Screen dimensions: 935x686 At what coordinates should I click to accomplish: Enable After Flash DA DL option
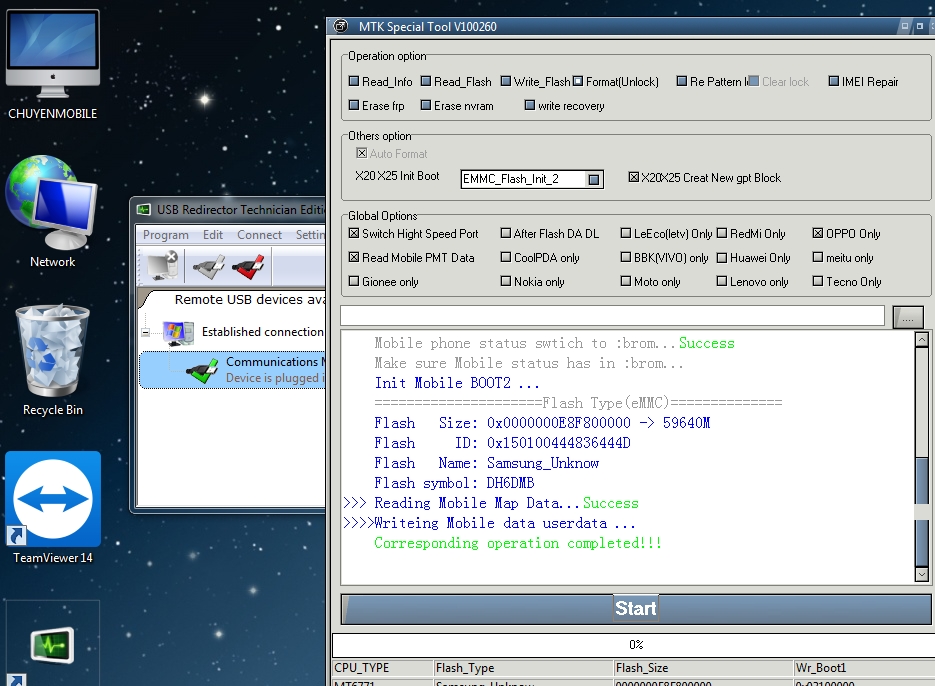click(x=506, y=233)
